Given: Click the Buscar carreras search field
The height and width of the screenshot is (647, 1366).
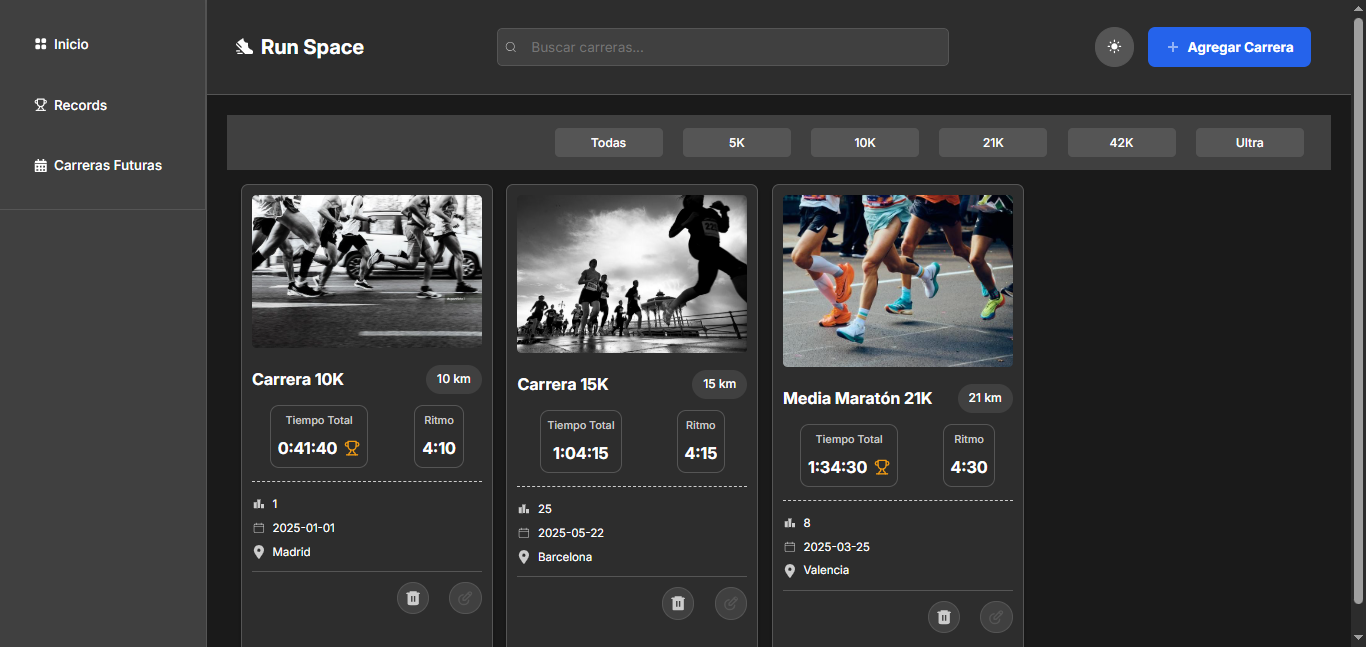Looking at the screenshot, I should coord(722,47).
